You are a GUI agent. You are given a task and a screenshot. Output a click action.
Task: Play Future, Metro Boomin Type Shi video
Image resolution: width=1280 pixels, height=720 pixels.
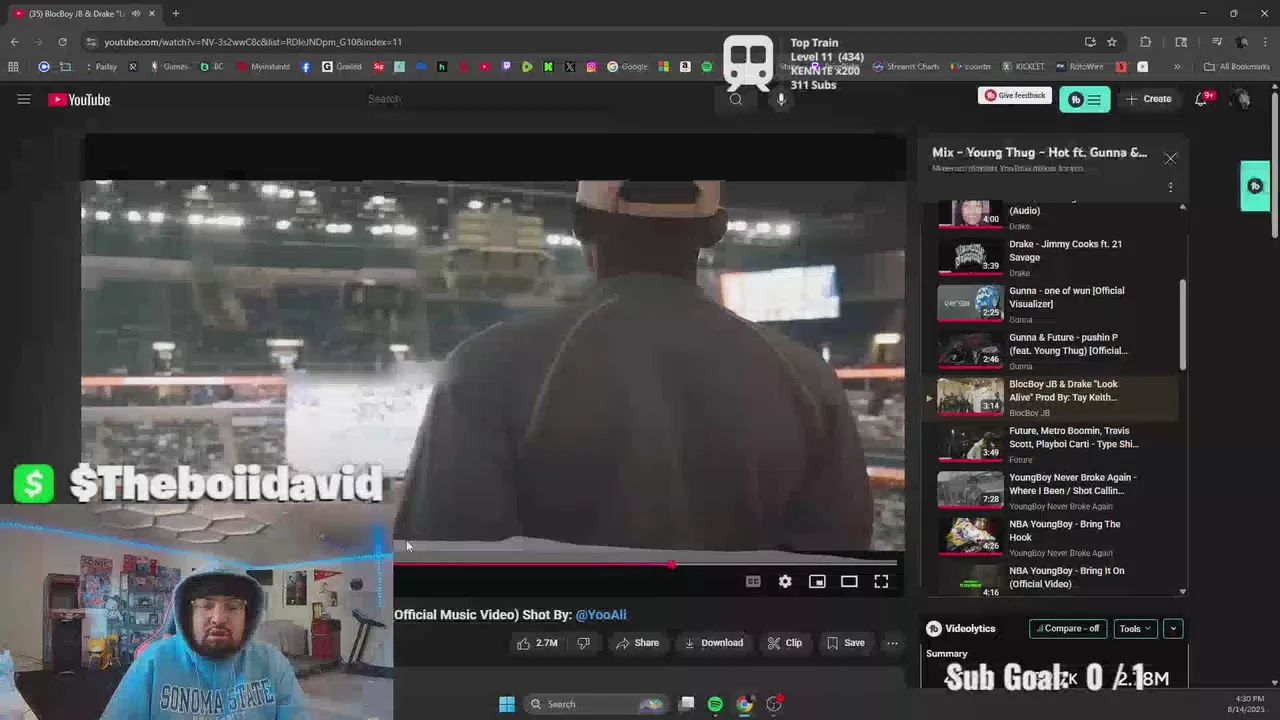pyautogui.click(x=1058, y=444)
